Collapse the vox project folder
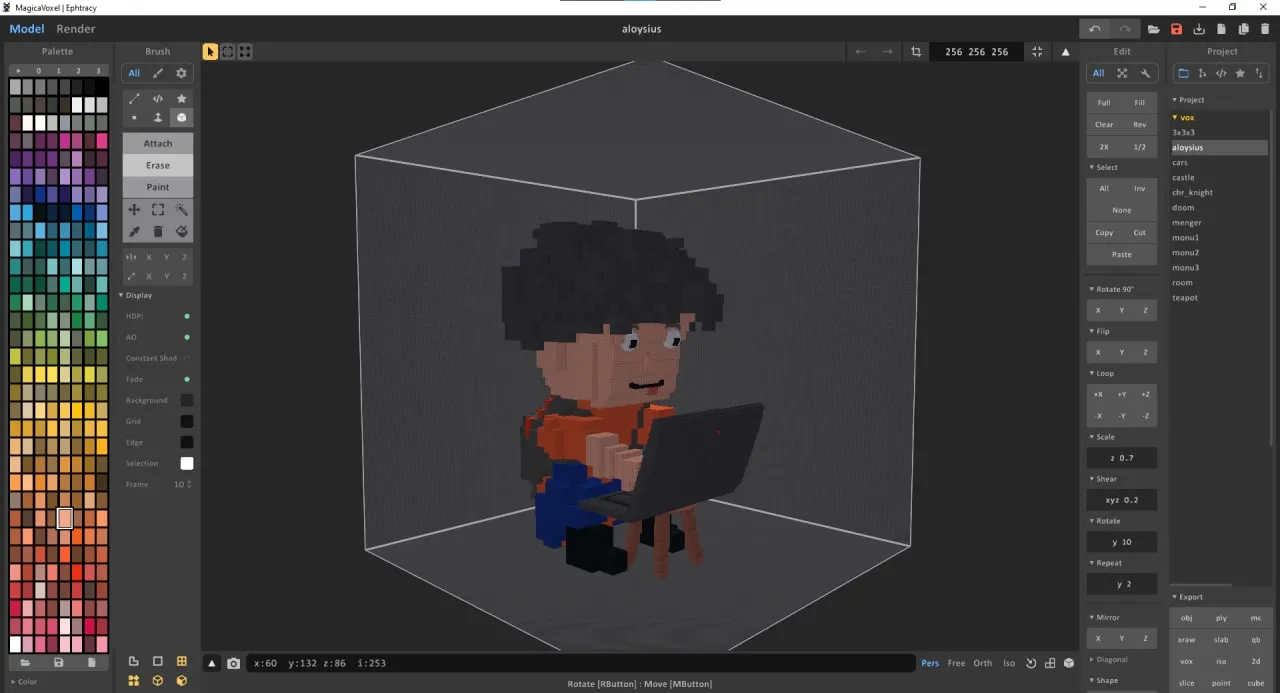 pyautogui.click(x=1177, y=117)
